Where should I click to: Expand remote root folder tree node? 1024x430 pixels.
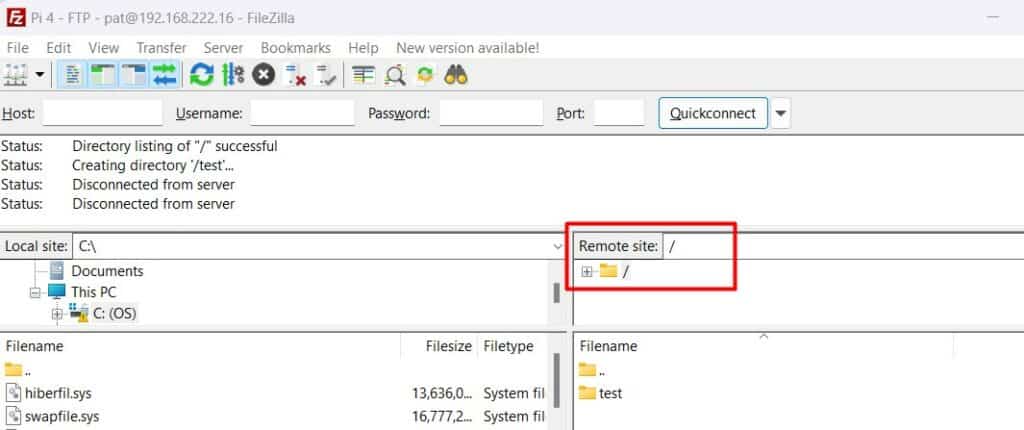tap(586, 272)
